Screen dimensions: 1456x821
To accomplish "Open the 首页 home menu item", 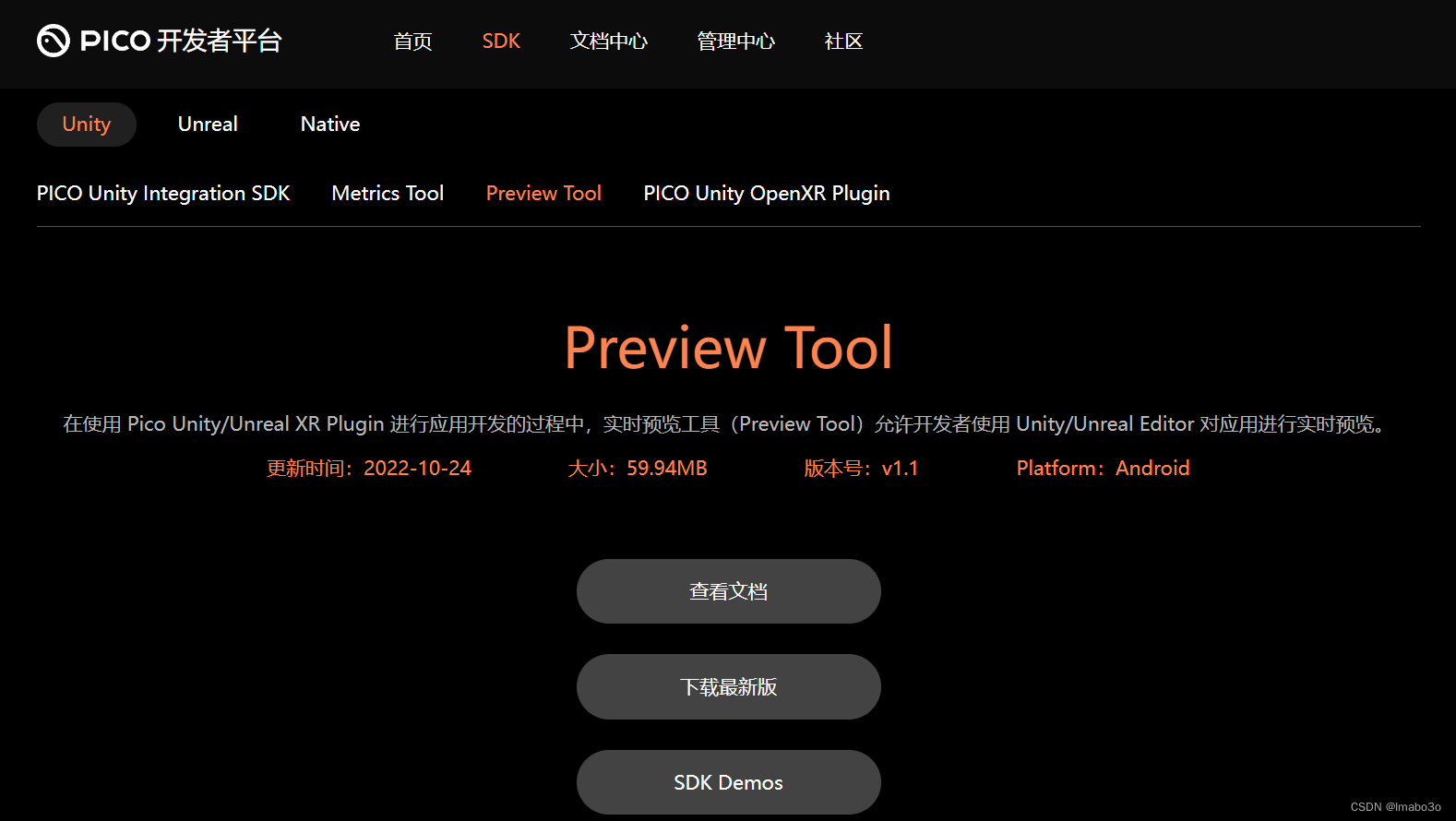I will 412,42.
